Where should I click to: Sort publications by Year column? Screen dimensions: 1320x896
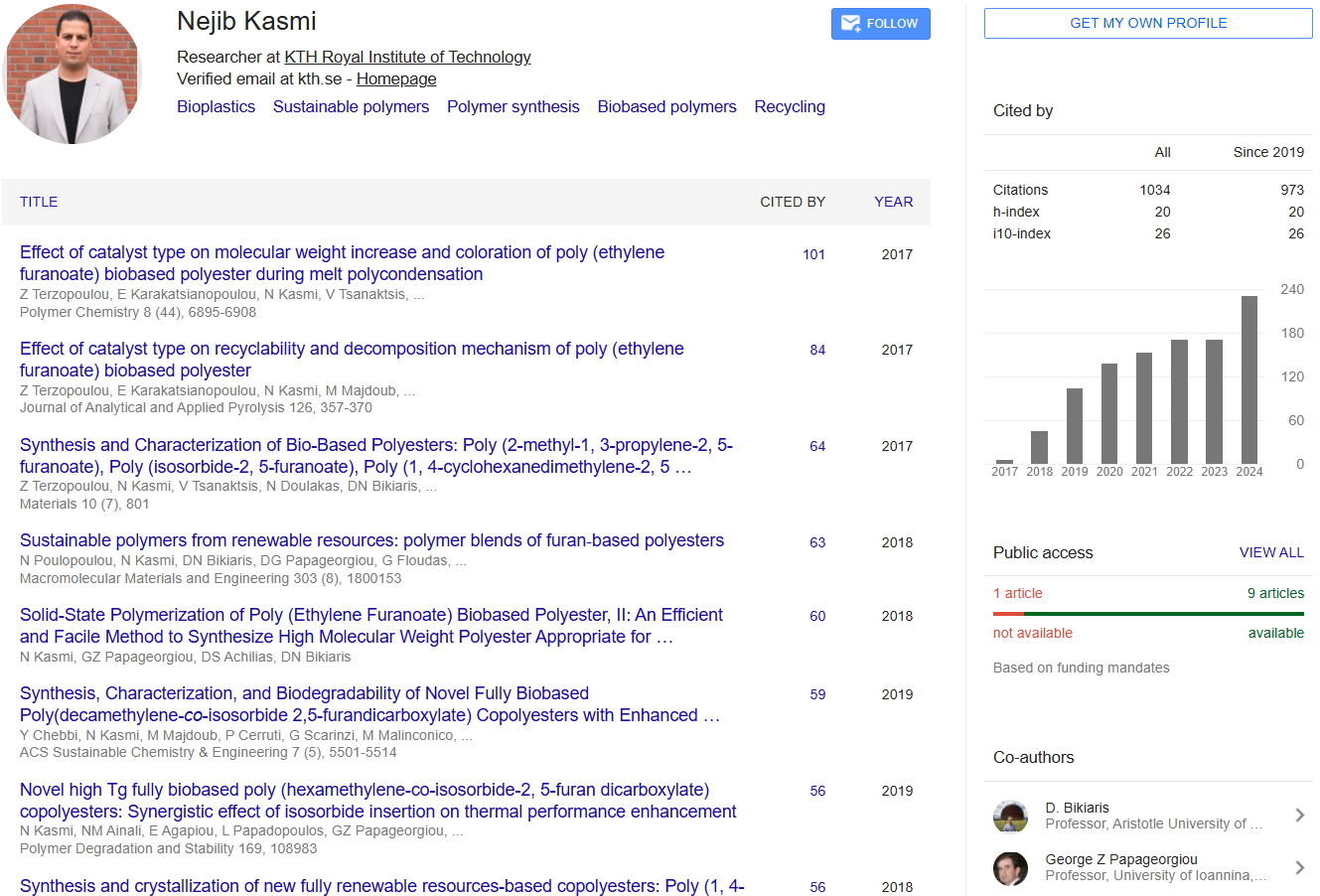point(893,202)
